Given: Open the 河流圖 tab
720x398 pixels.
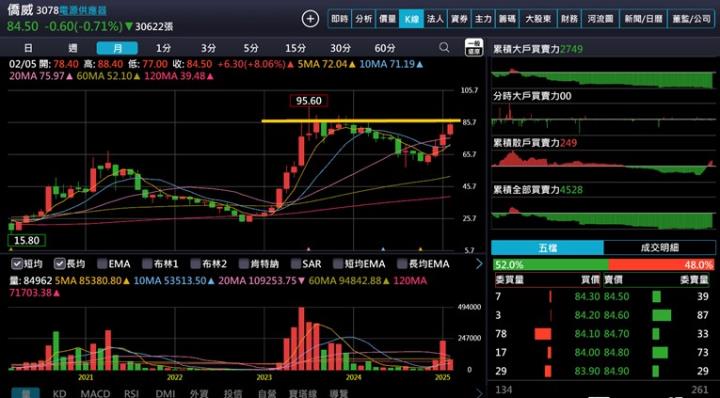Looking at the screenshot, I should 600,19.
